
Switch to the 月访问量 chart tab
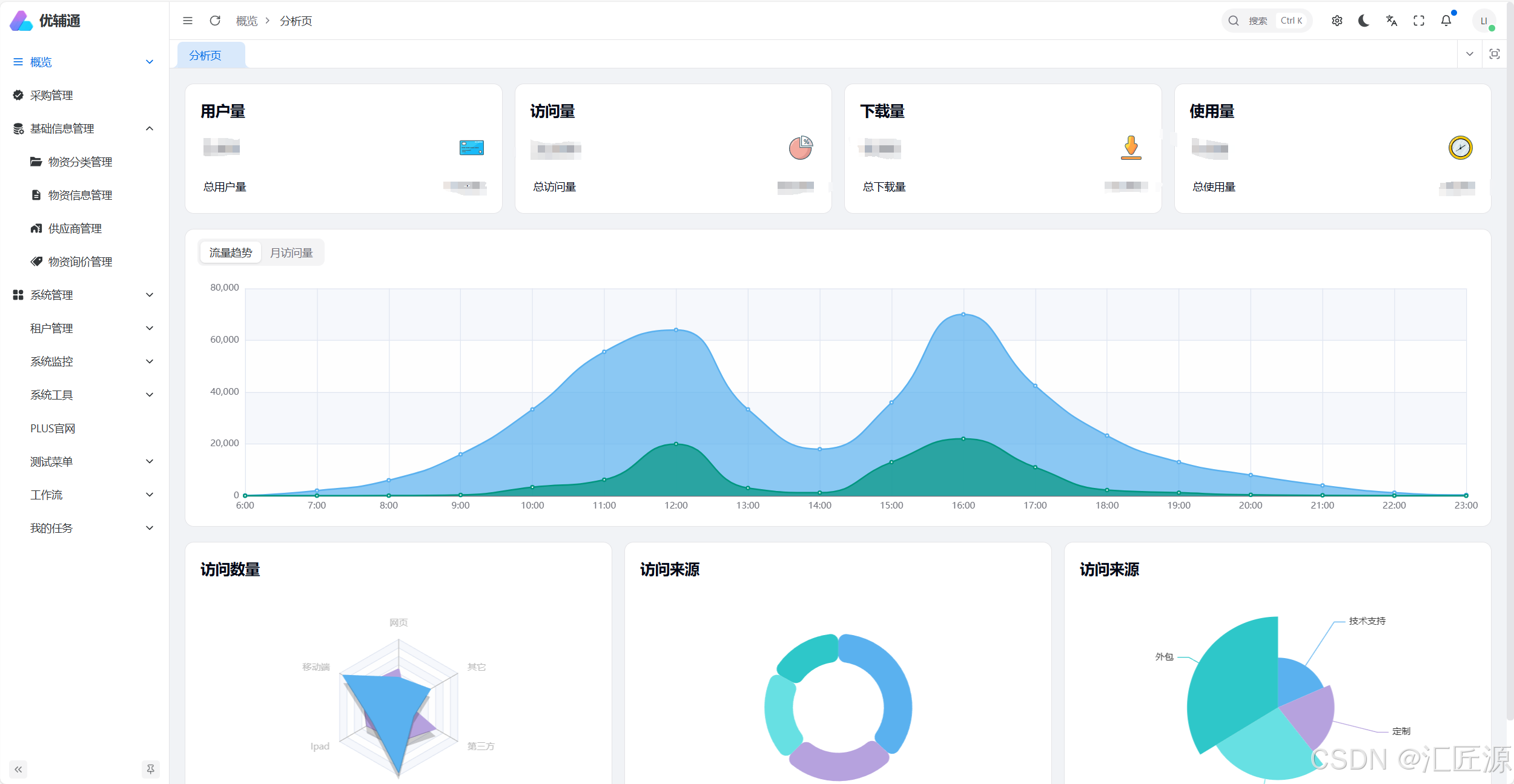coord(291,252)
